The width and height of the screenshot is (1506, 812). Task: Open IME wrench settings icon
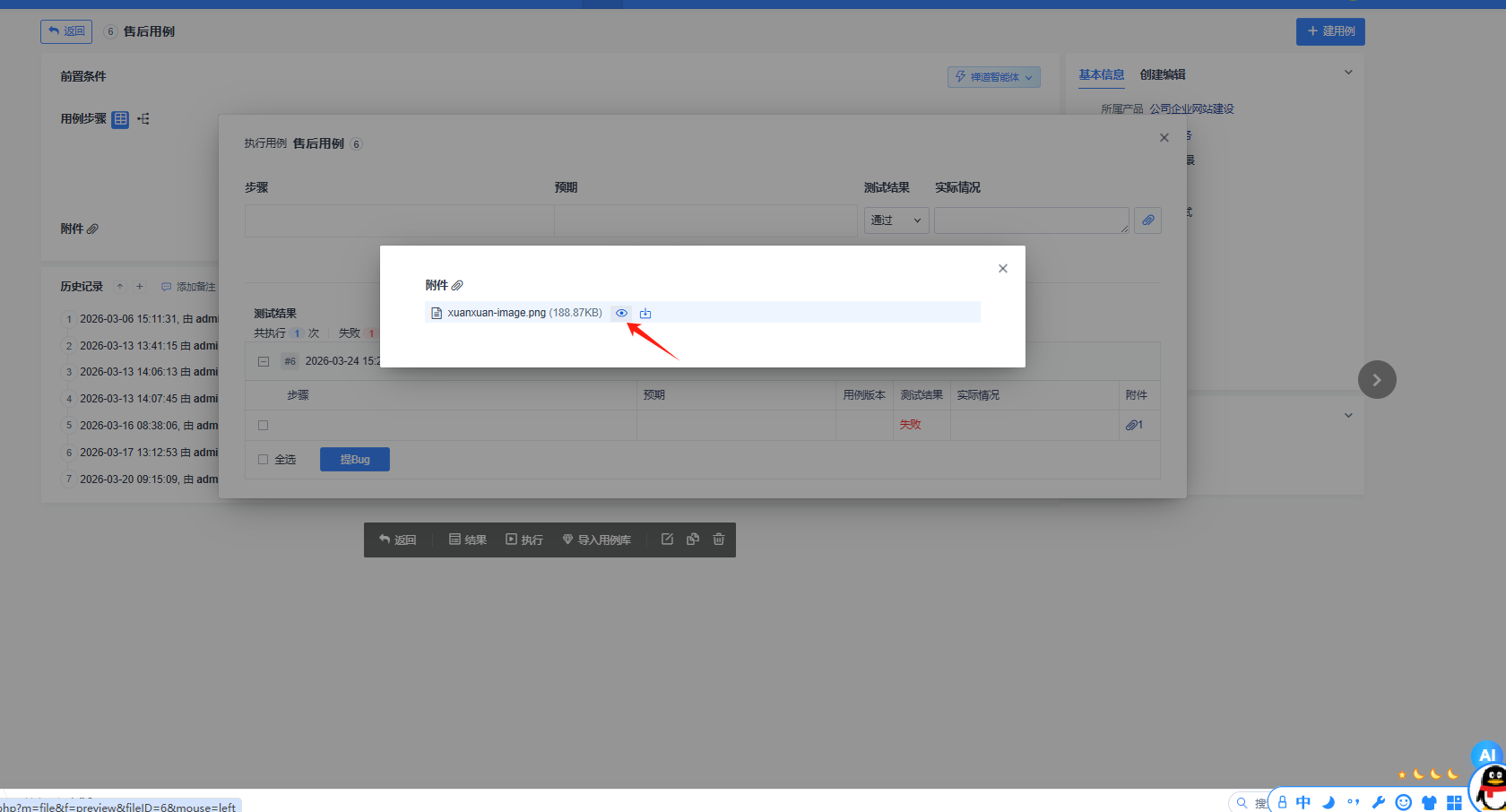pyautogui.click(x=1379, y=802)
